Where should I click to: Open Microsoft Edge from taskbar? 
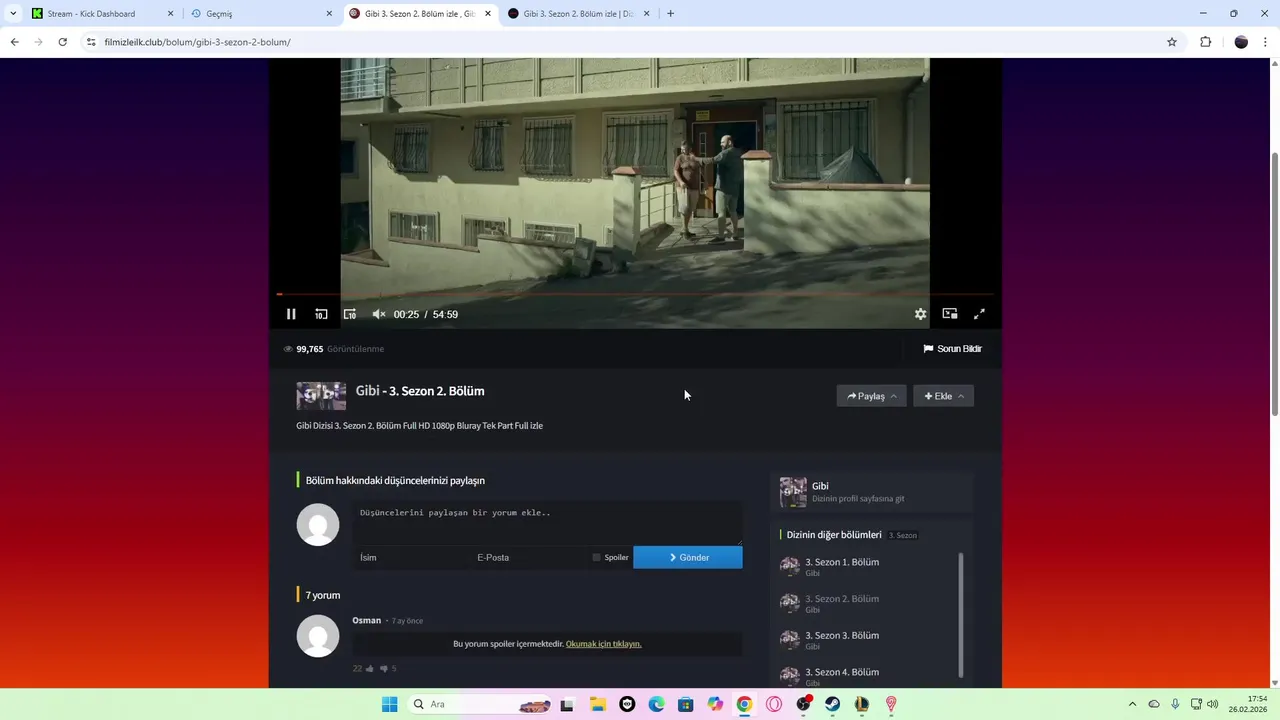(656, 704)
